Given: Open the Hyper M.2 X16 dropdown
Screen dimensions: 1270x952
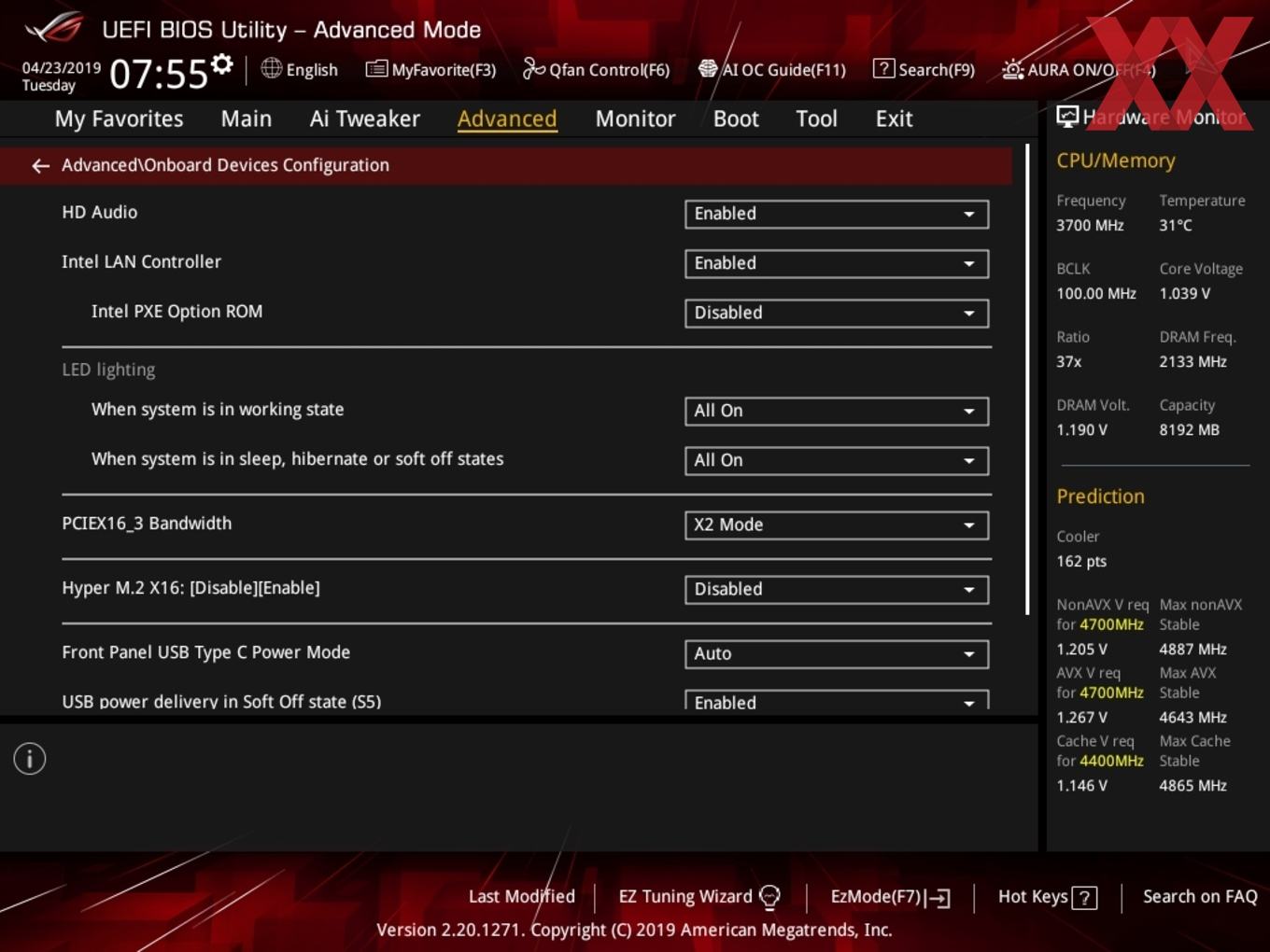Looking at the screenshot, I should (x=837, y=589).
